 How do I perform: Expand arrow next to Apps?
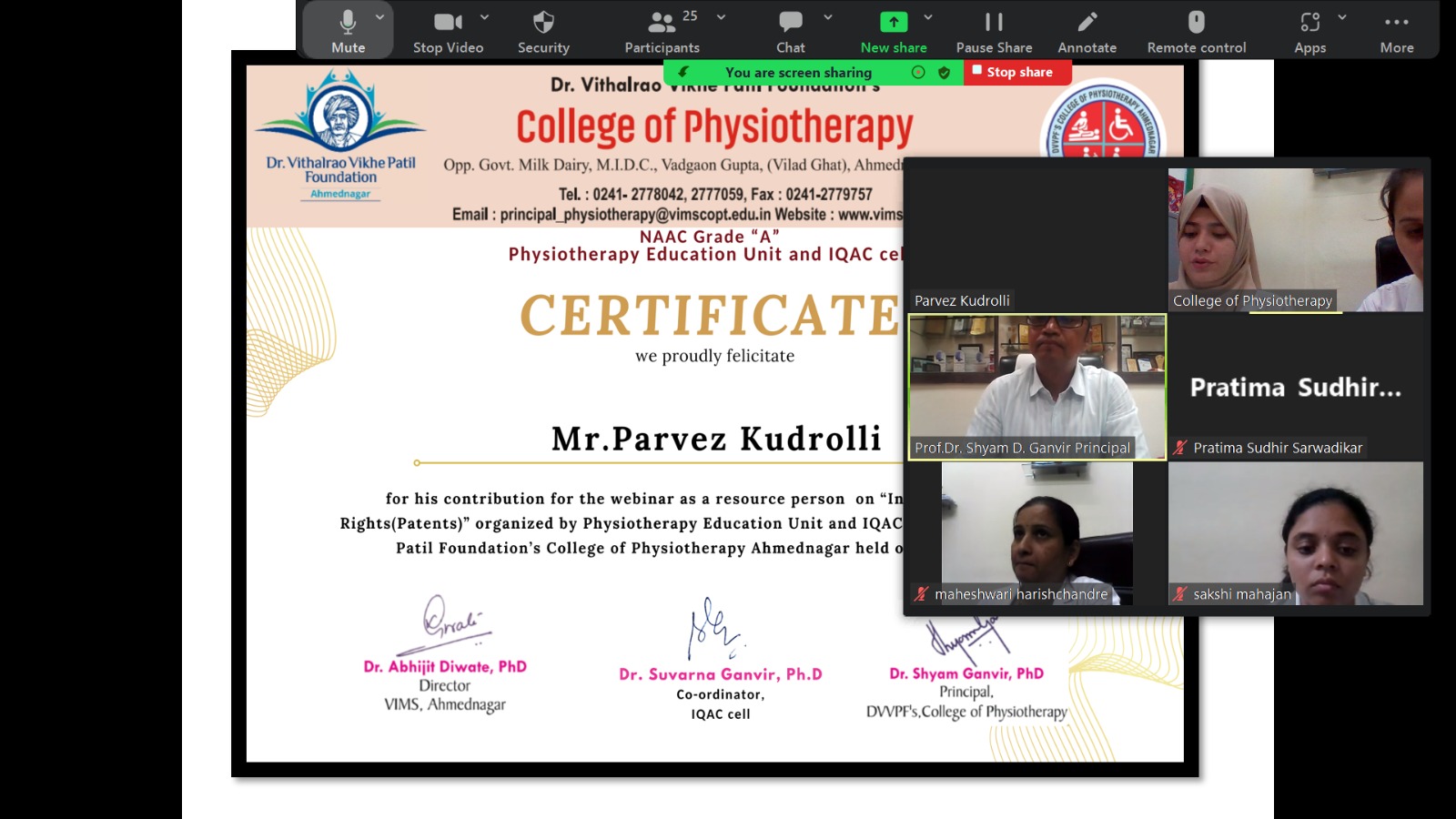click(1341, 17)
